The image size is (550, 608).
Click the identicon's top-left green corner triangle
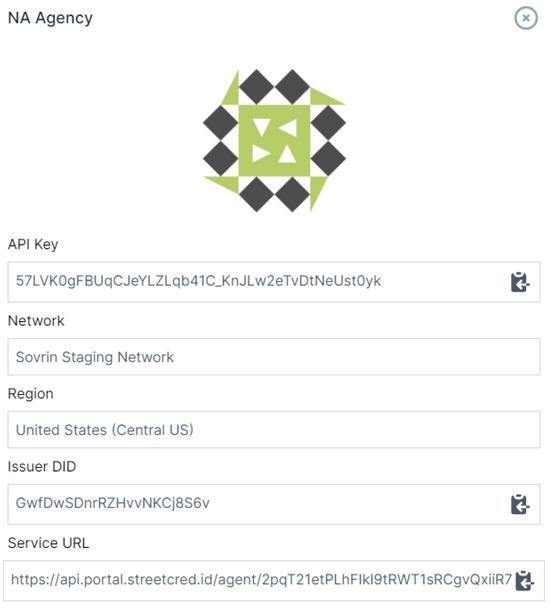(232, 92)
